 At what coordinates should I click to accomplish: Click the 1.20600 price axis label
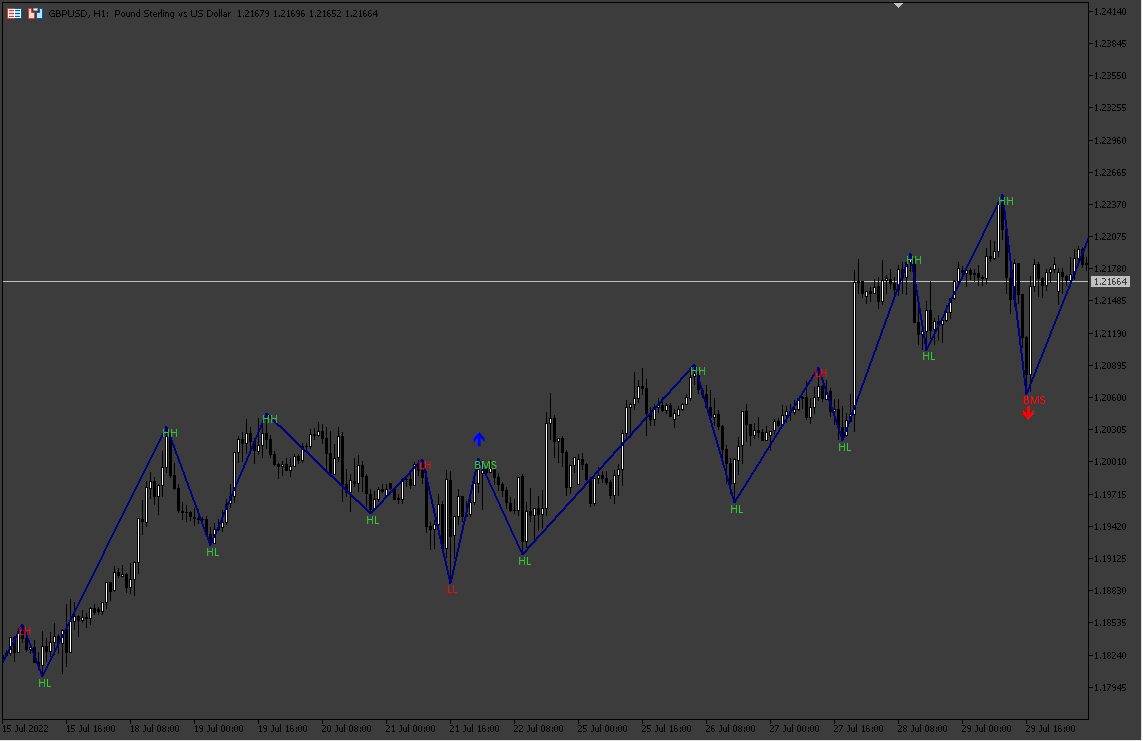coord(1110,398)
